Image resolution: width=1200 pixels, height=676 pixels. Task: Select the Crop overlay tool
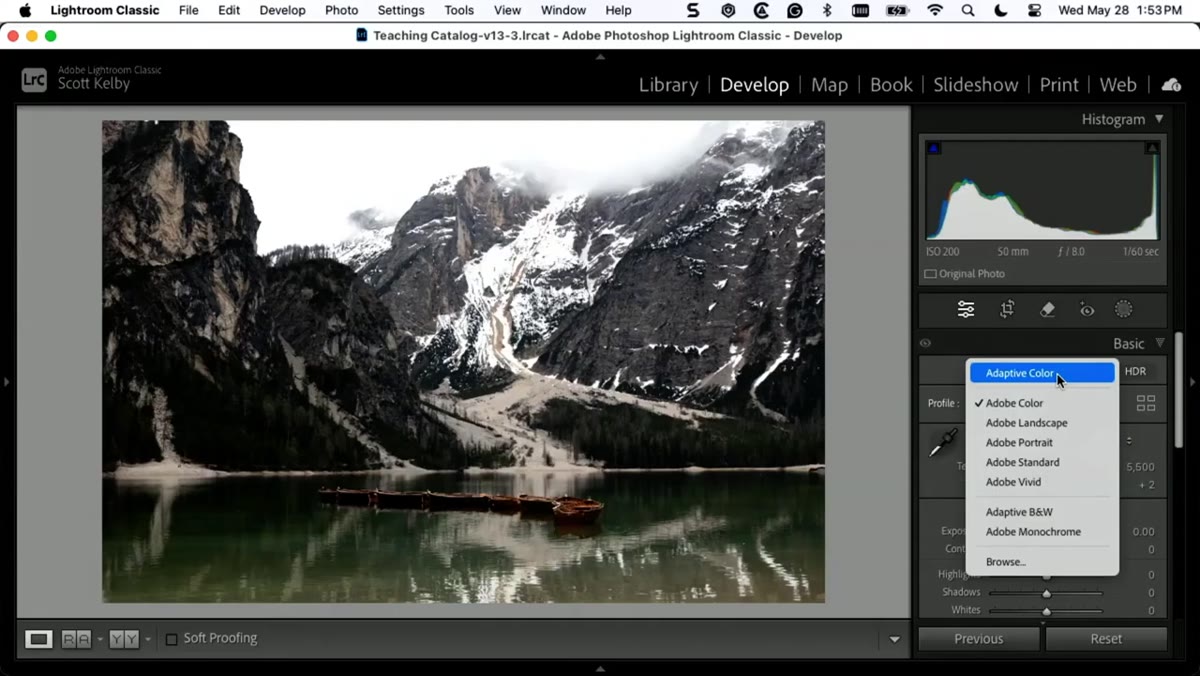click(x=1007, y=310)
